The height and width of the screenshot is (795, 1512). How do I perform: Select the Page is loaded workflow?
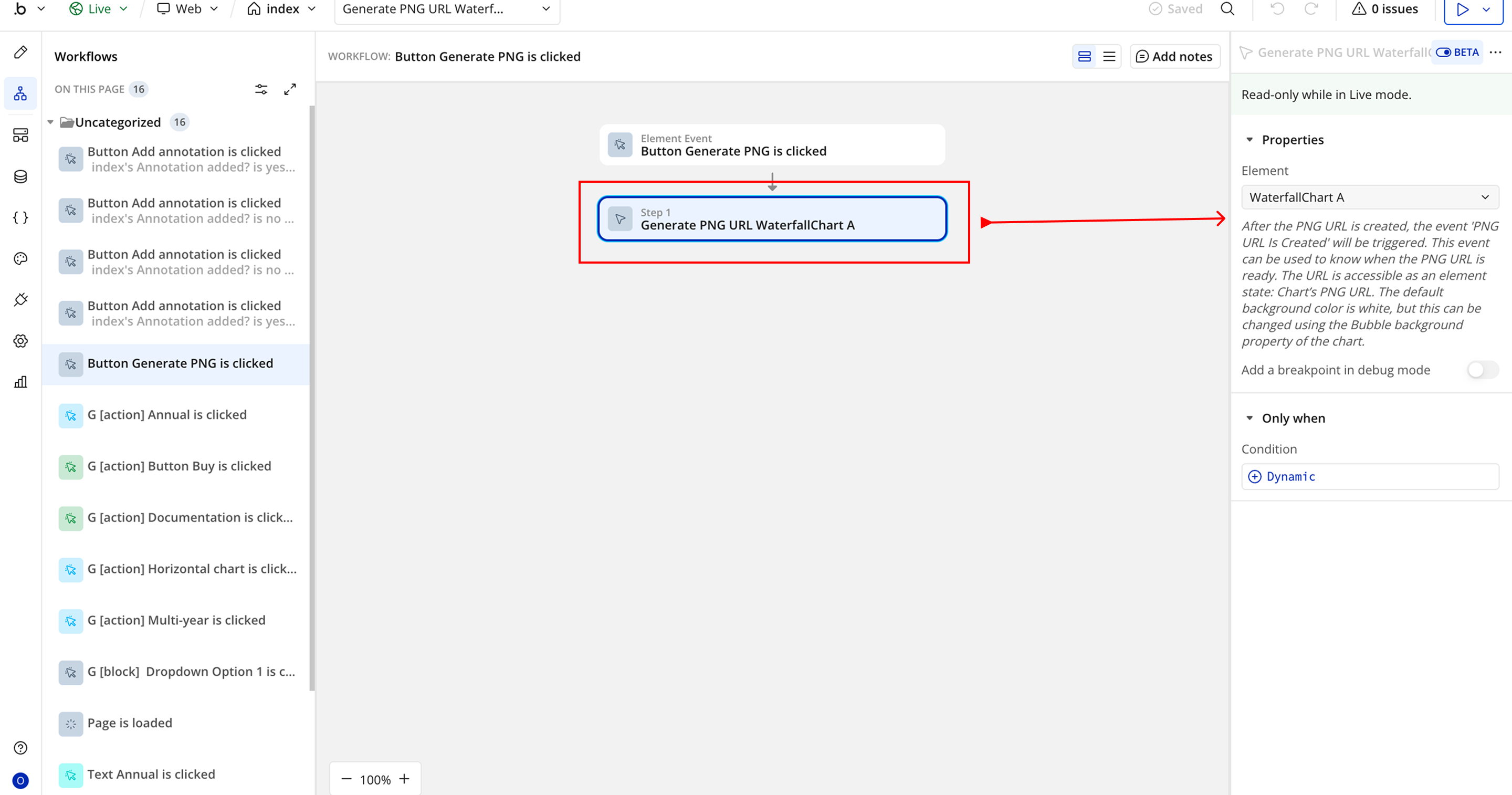(130, 723)
